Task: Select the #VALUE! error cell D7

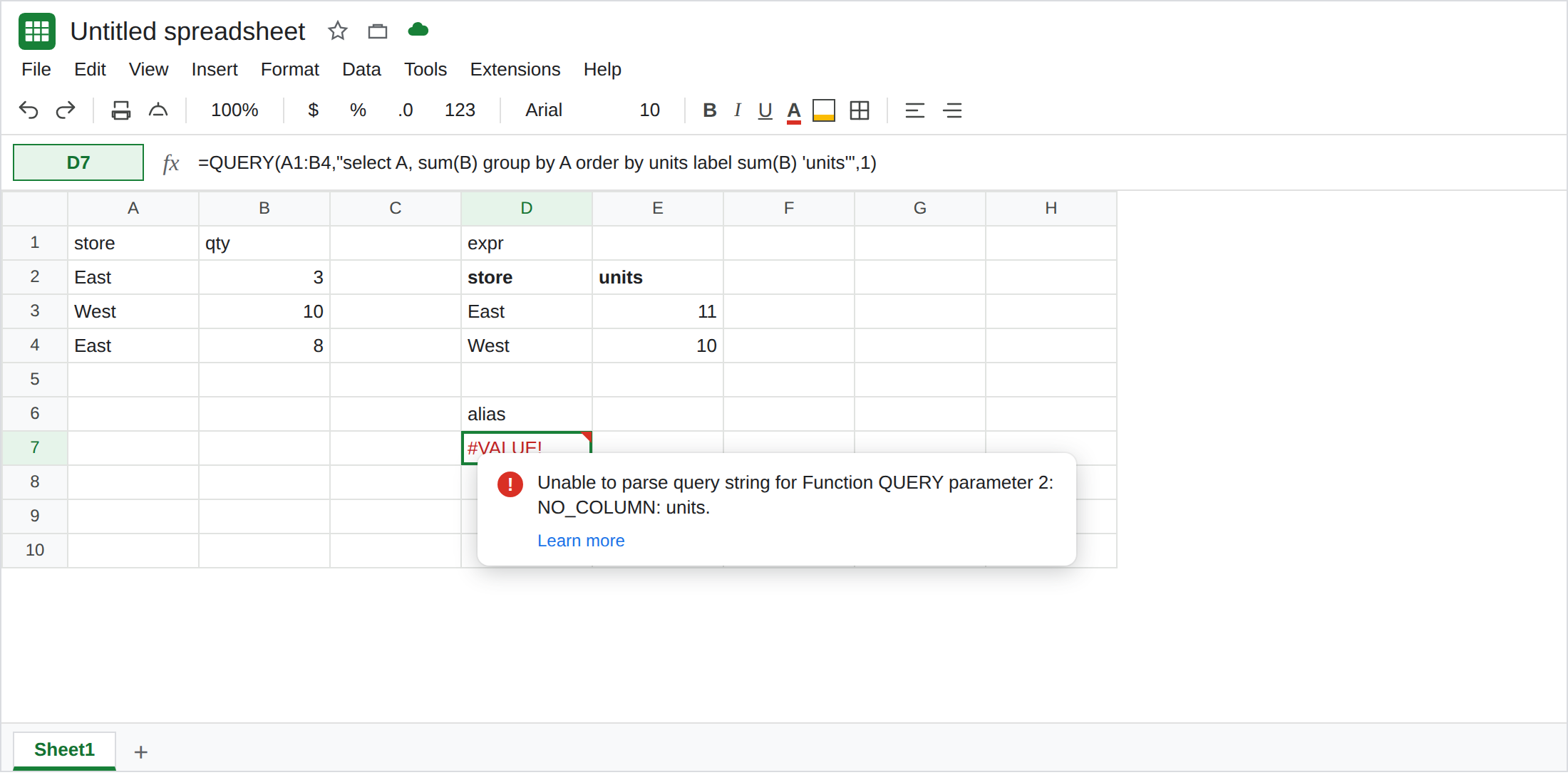Action: (x=527, y=443)
